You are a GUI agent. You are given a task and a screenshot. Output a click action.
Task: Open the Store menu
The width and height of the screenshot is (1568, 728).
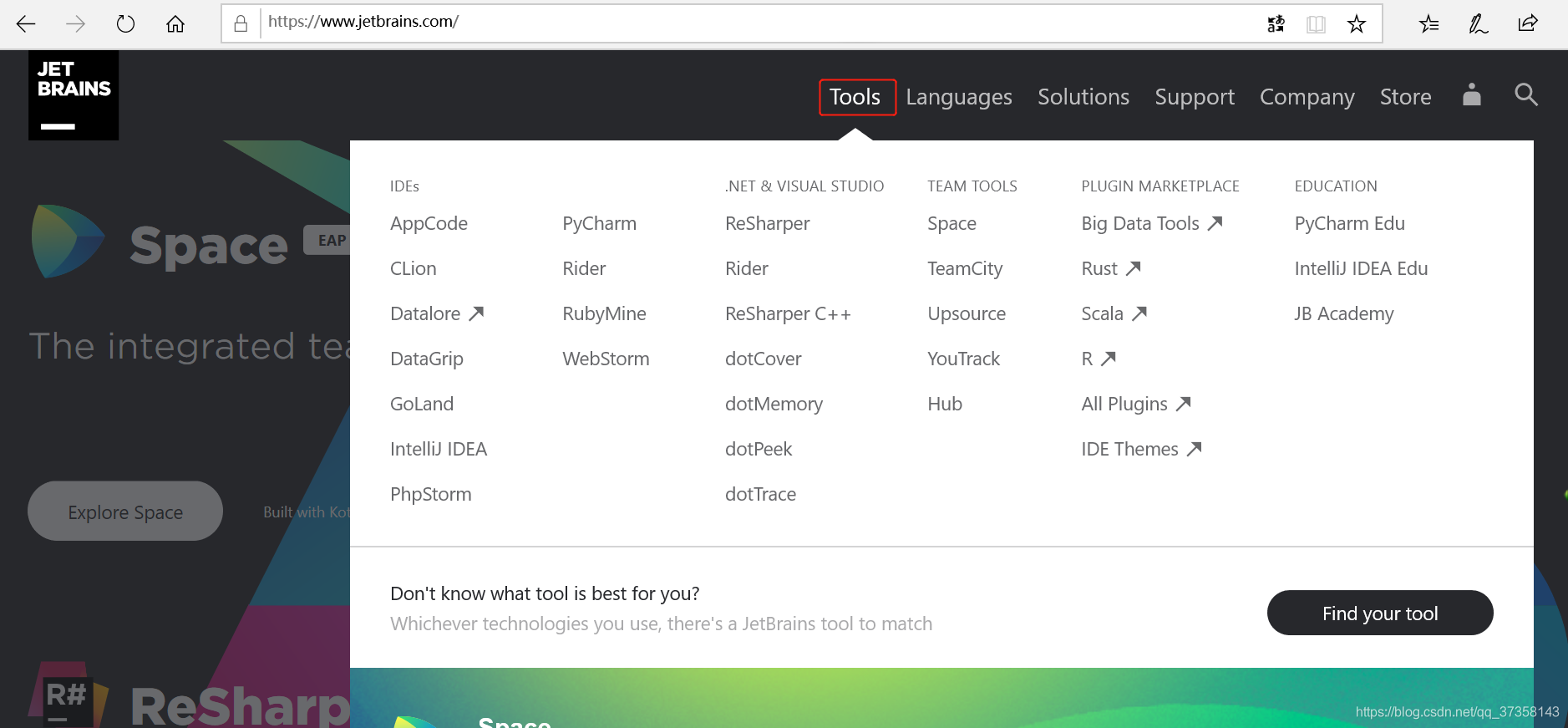coord(1406,97)
